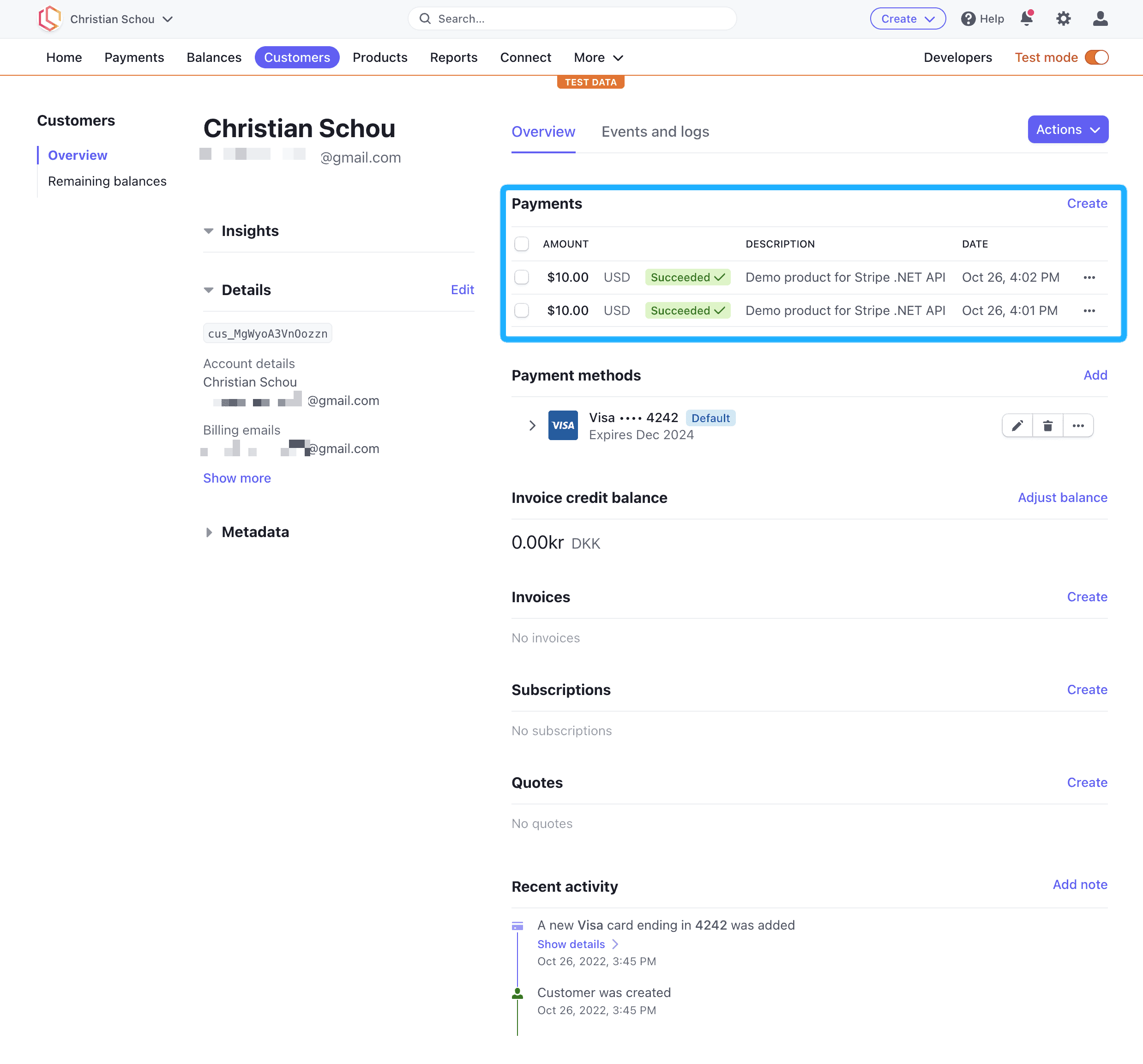Click the settings gear icon in top bar
Screen dimensions: 1143x1064
point(1063,18)
